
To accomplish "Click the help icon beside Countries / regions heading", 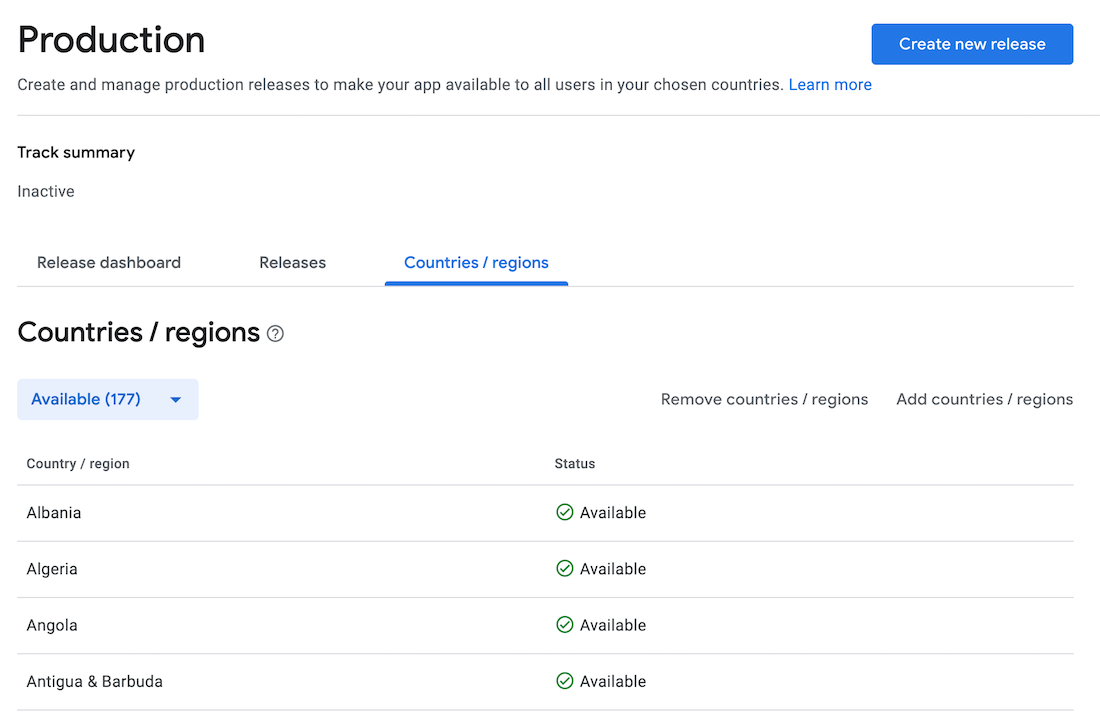I will coord(275,334).
